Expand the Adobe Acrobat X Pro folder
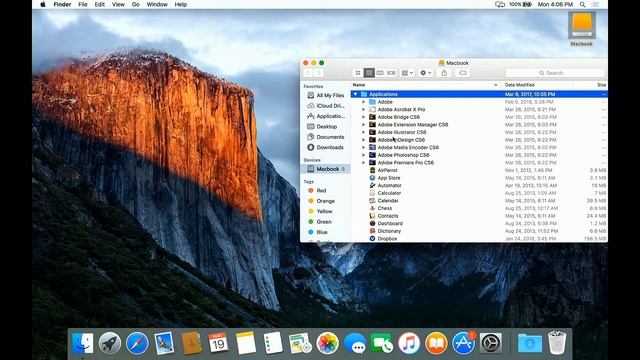Viewport: 640px width, 360px height. point(363,109)
